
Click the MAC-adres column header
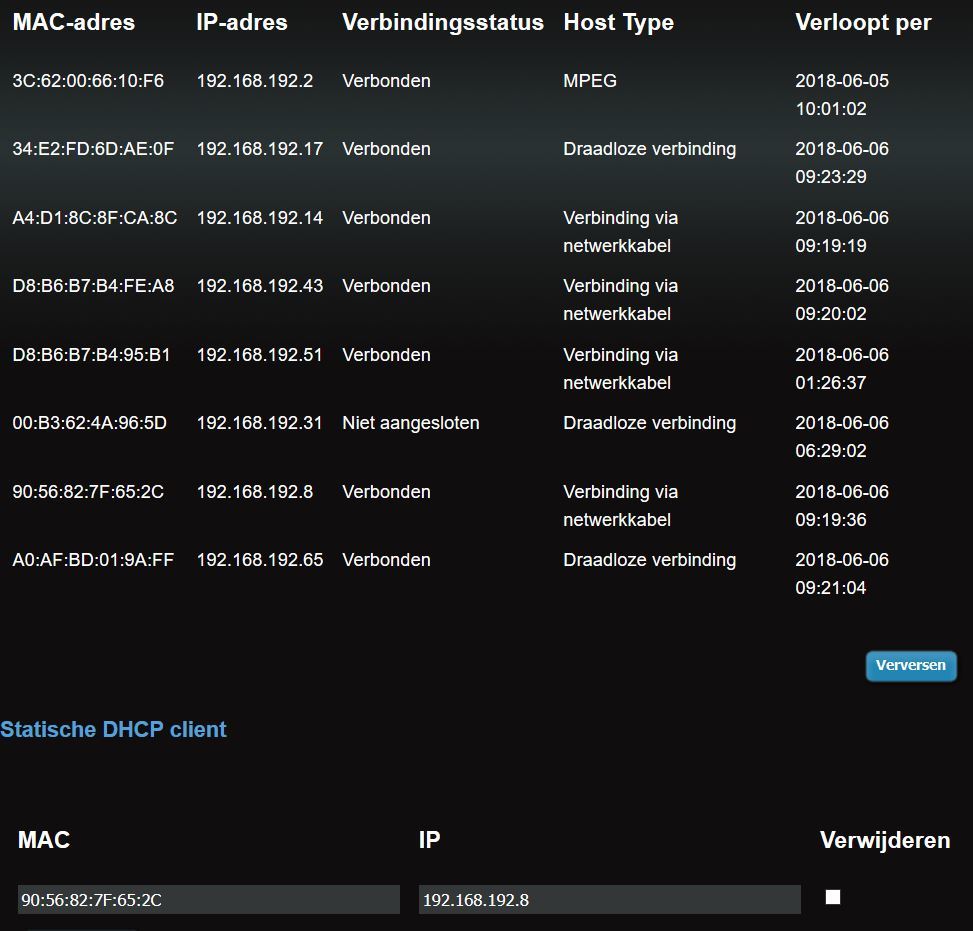(x=73, y=22)
